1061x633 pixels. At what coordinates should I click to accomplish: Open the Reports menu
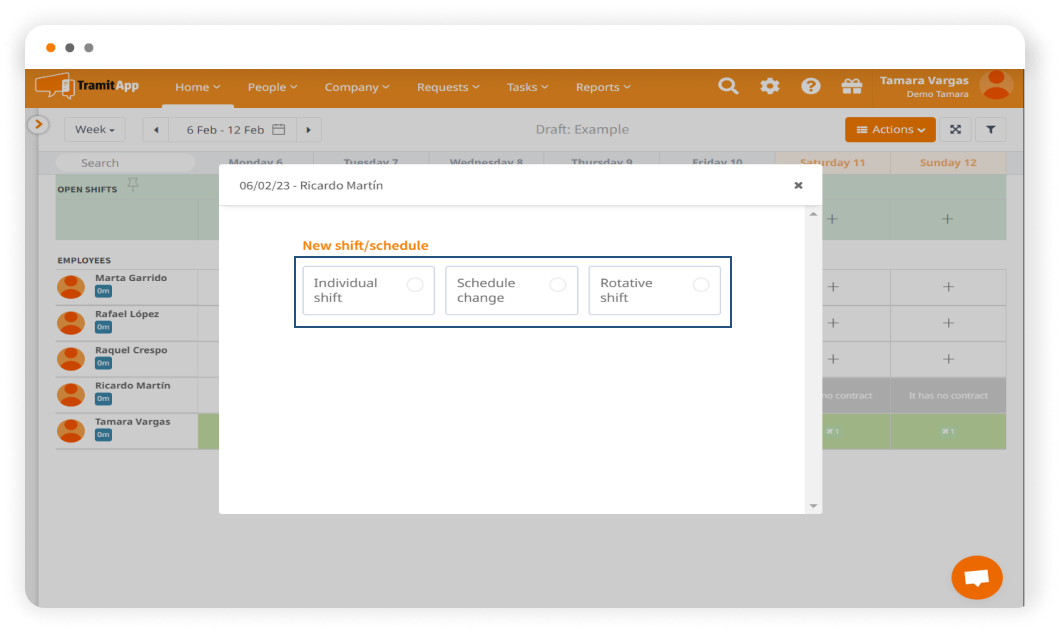602,87
